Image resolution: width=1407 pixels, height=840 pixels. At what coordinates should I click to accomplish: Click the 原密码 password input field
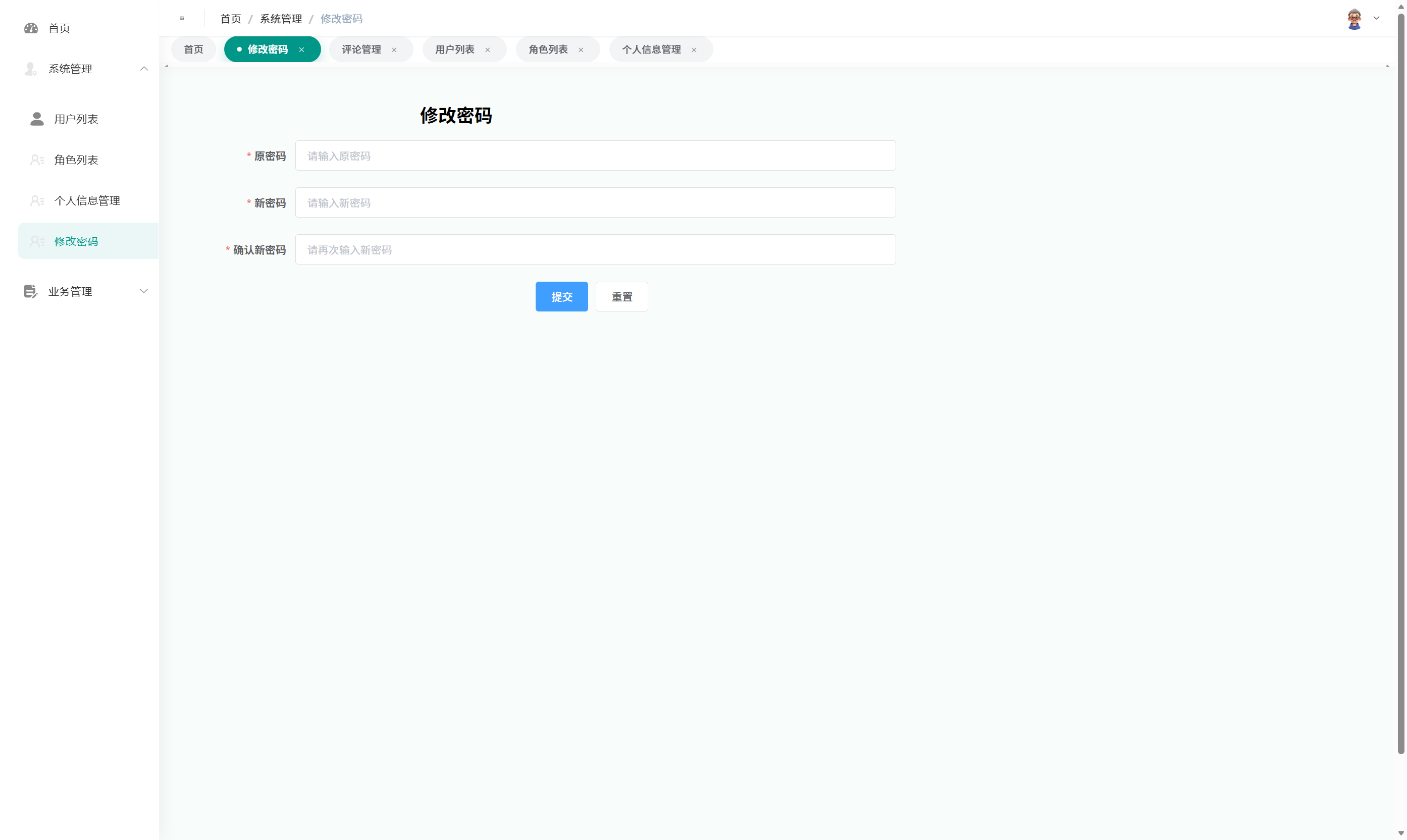coord(595,155)
